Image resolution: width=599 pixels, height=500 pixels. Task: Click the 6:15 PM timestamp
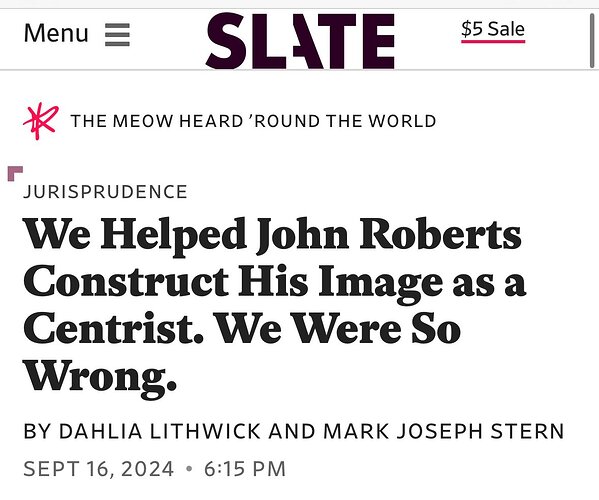tap(245, 469)
